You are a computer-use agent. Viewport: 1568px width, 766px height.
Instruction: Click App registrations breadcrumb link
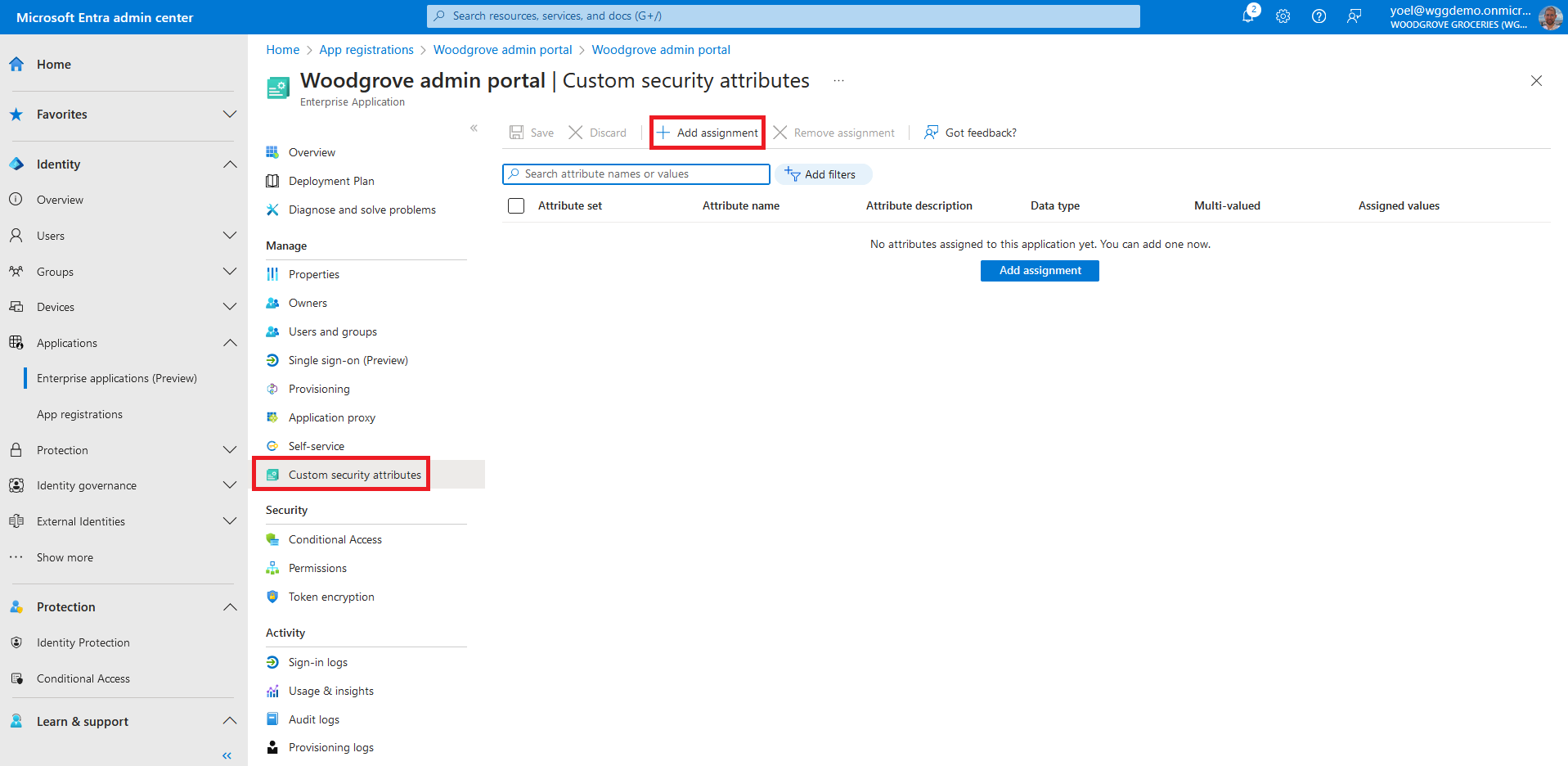[x=366, y=50]
